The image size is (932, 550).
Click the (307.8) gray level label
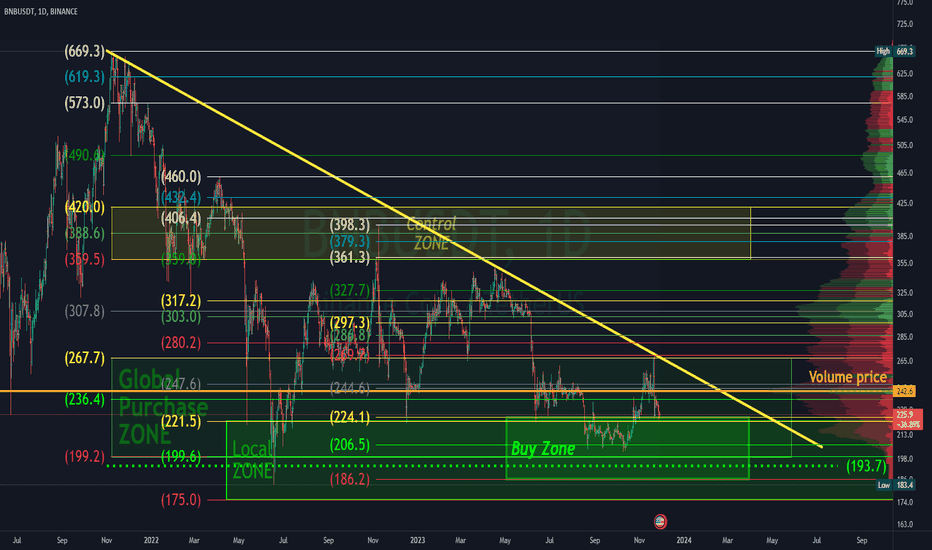click(84, 311)
